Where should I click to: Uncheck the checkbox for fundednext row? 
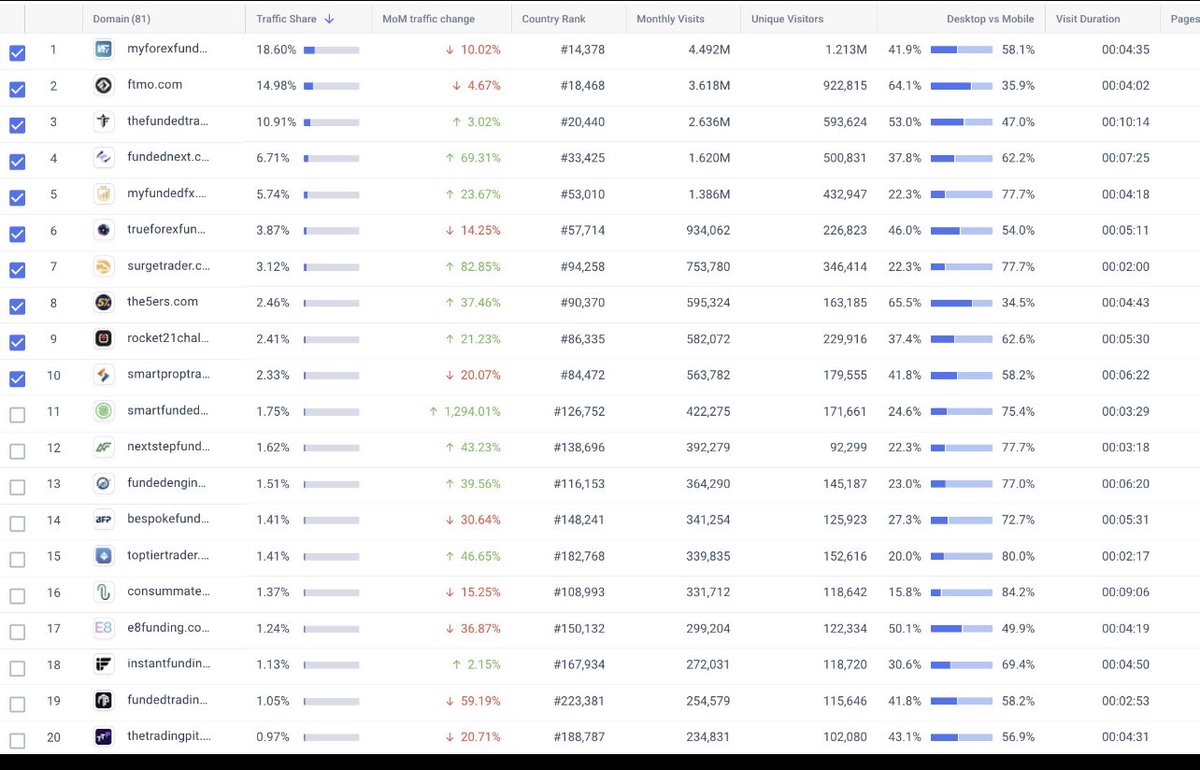(17, 162)
